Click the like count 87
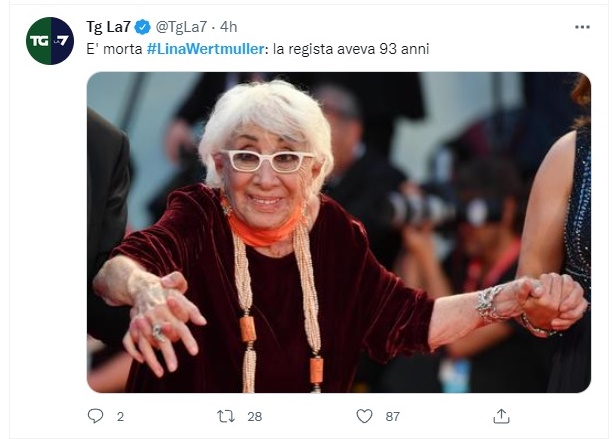 pyautogui.click(x=393, y=417)
